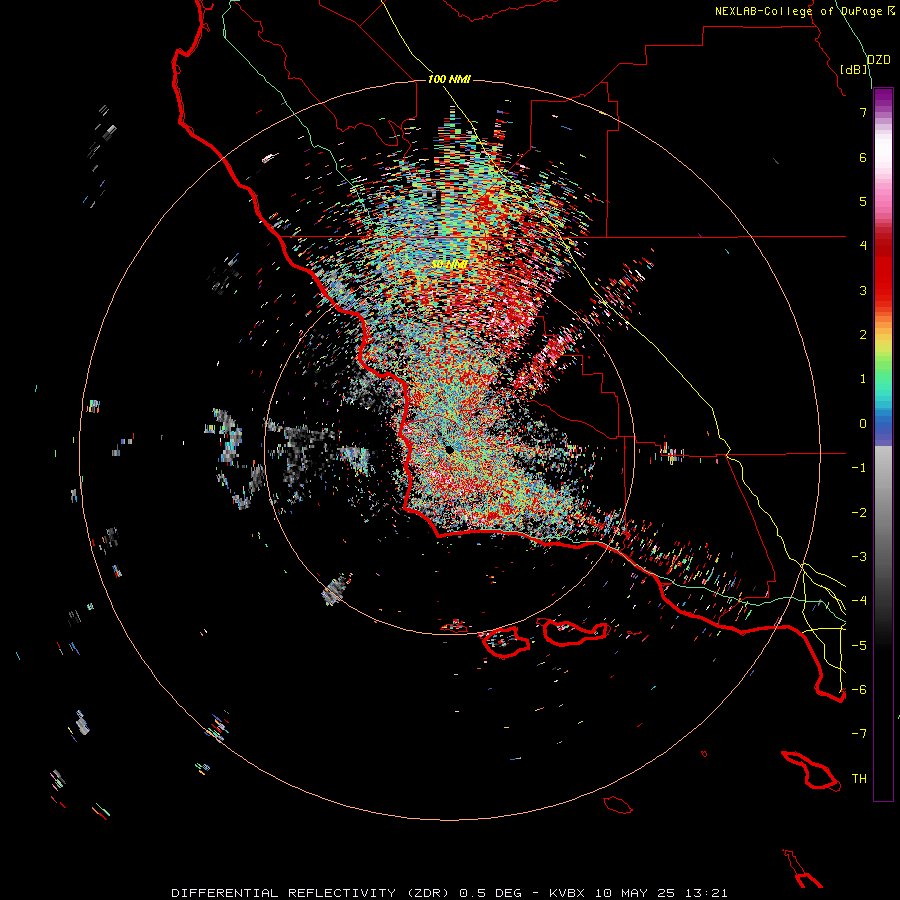Click the [dB] units label
The width and height of the screenshot is (900, 900).
[x=854, y=69]
